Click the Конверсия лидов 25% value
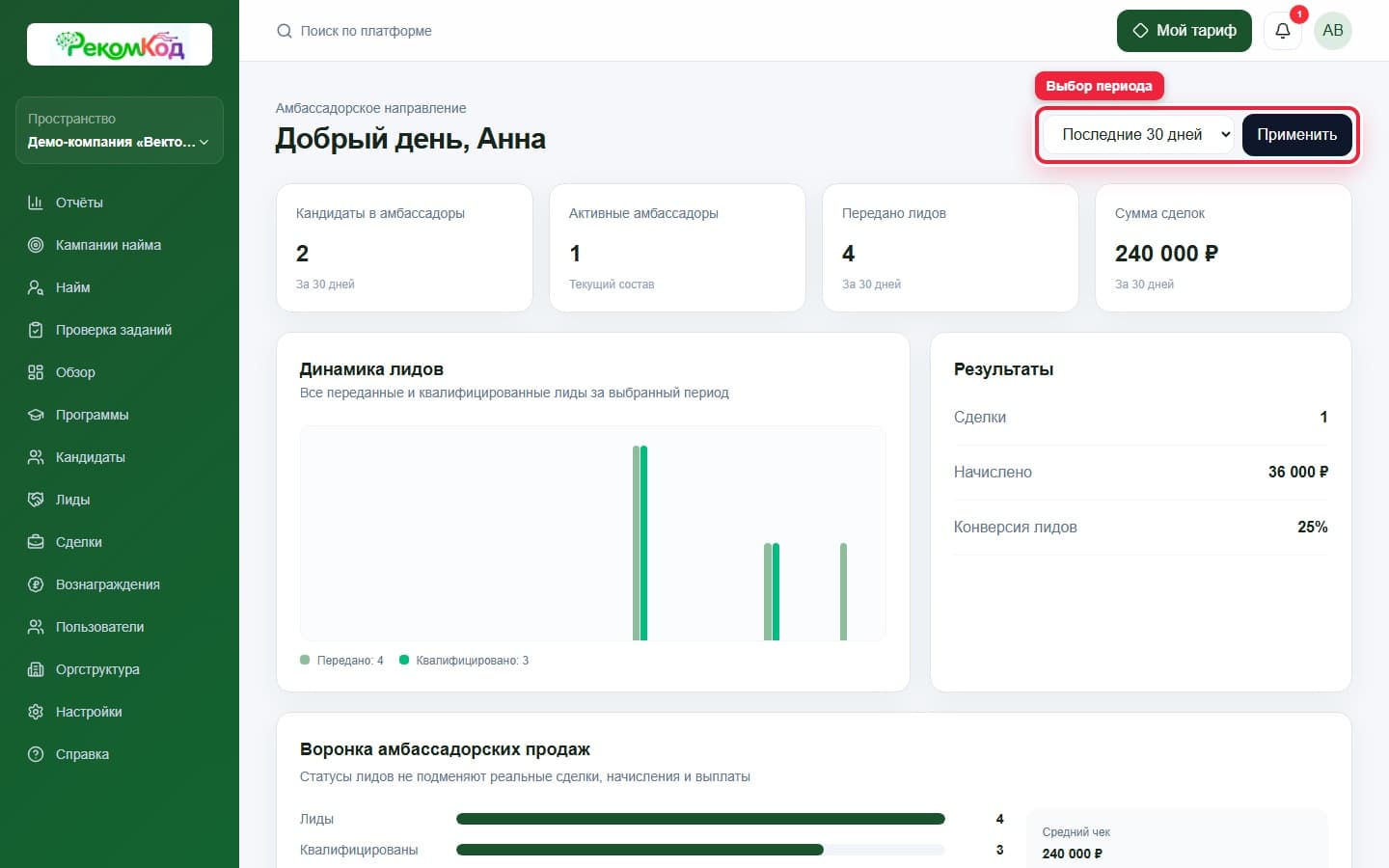The image size is (1389, 868). coord(1312,527)
